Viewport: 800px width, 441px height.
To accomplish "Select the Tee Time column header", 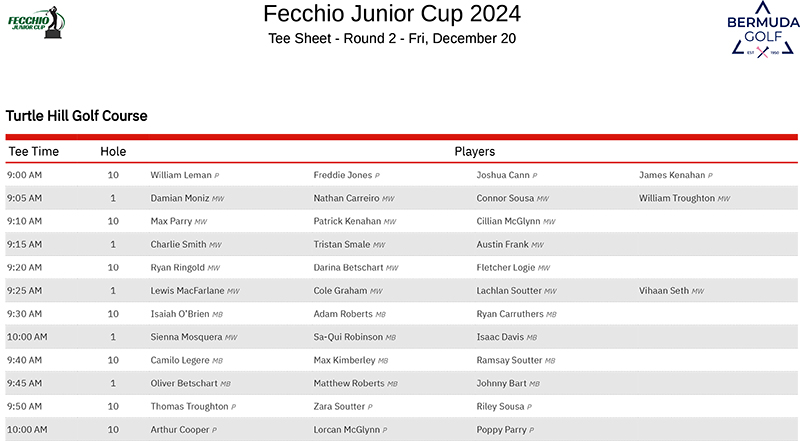I will tap(34, 152).
